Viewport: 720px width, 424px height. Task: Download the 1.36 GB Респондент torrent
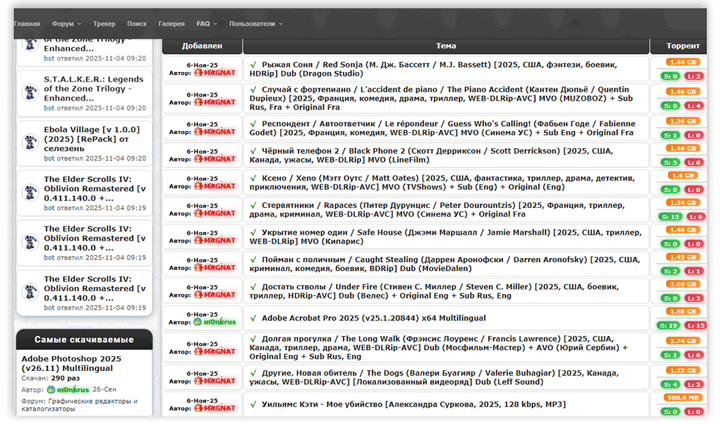point(682,121)
